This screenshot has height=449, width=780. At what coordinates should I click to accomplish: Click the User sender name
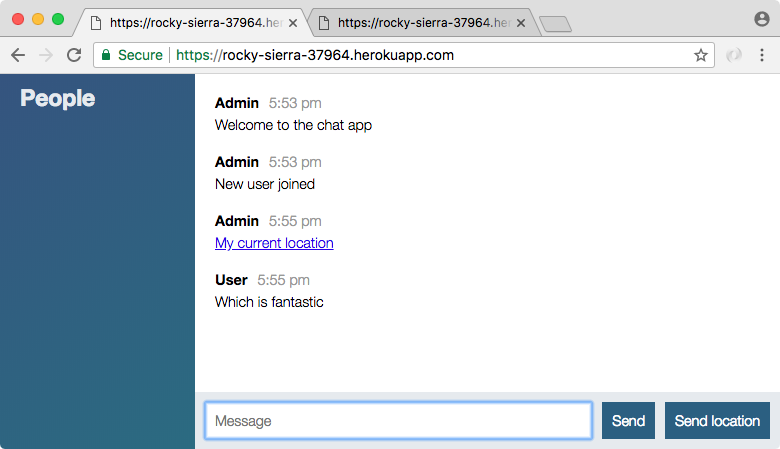pyautogui.click(x=231, y=280)
